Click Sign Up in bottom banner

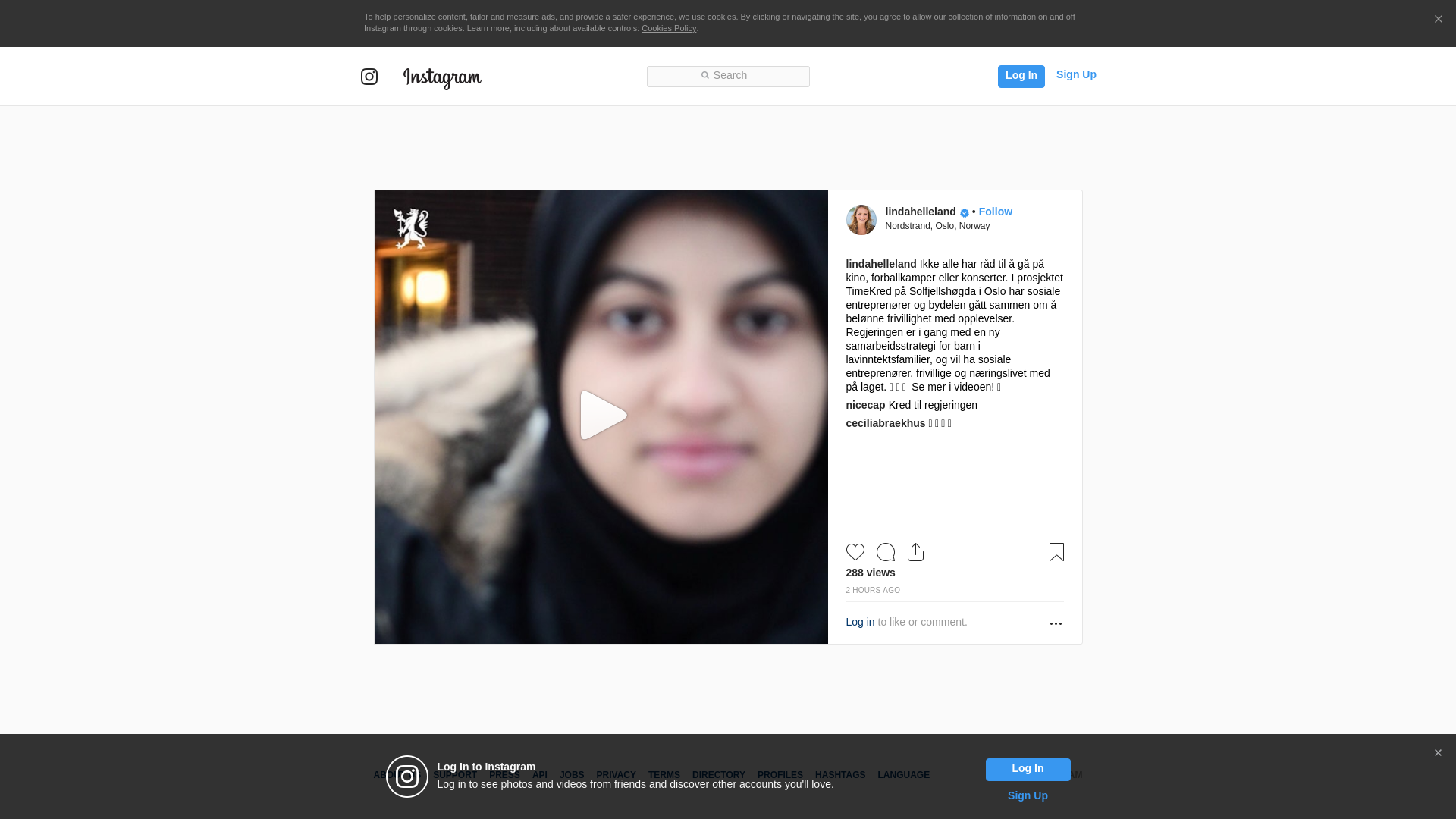coord(1028,795)
